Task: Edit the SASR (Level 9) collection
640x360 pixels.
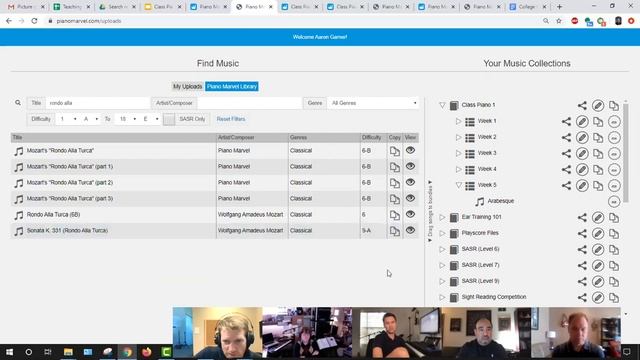Action: tap(598, 282)
